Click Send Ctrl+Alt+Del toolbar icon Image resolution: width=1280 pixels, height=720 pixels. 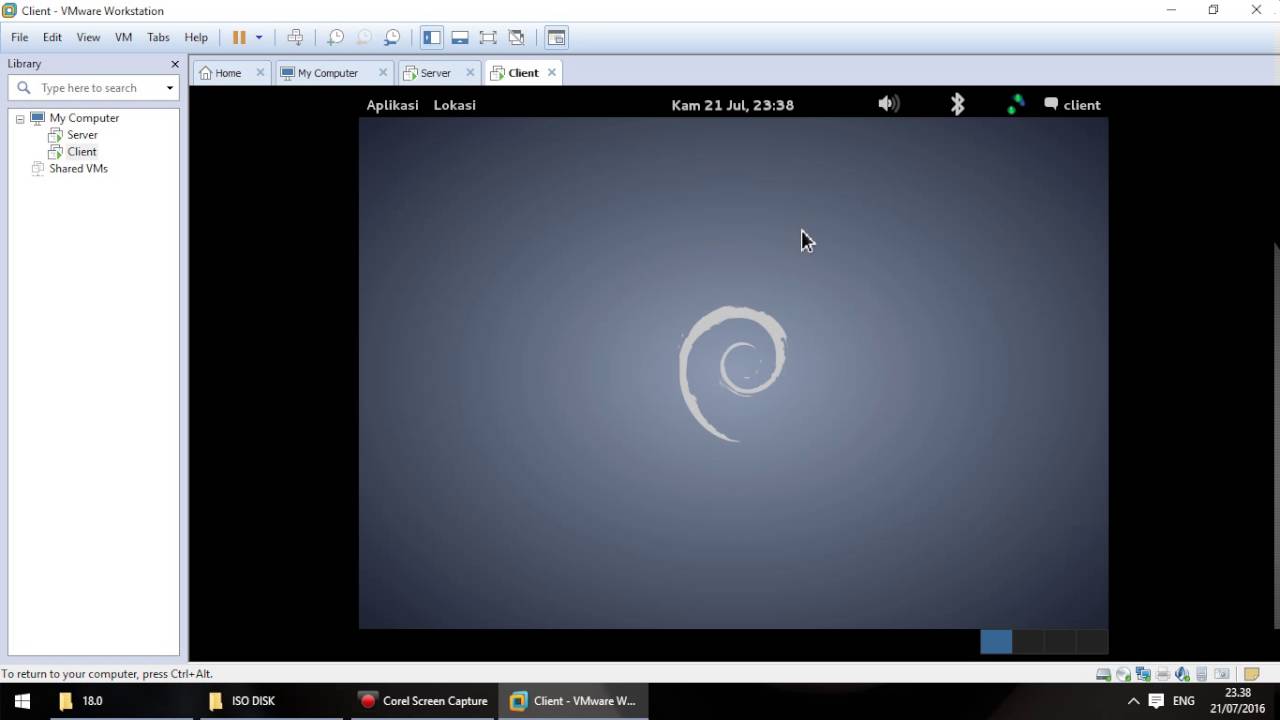pyautogui.click(x=295, y=37)
